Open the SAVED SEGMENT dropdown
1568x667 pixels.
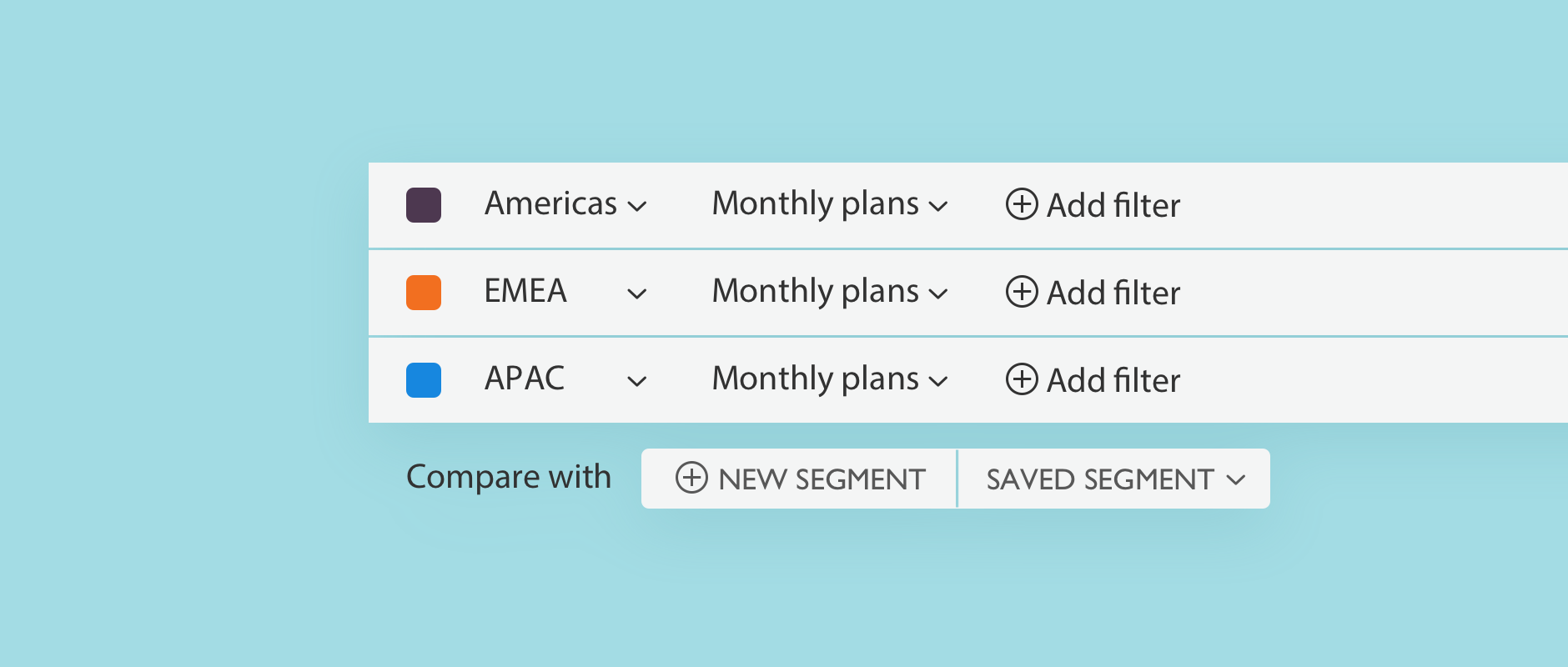1114,479
